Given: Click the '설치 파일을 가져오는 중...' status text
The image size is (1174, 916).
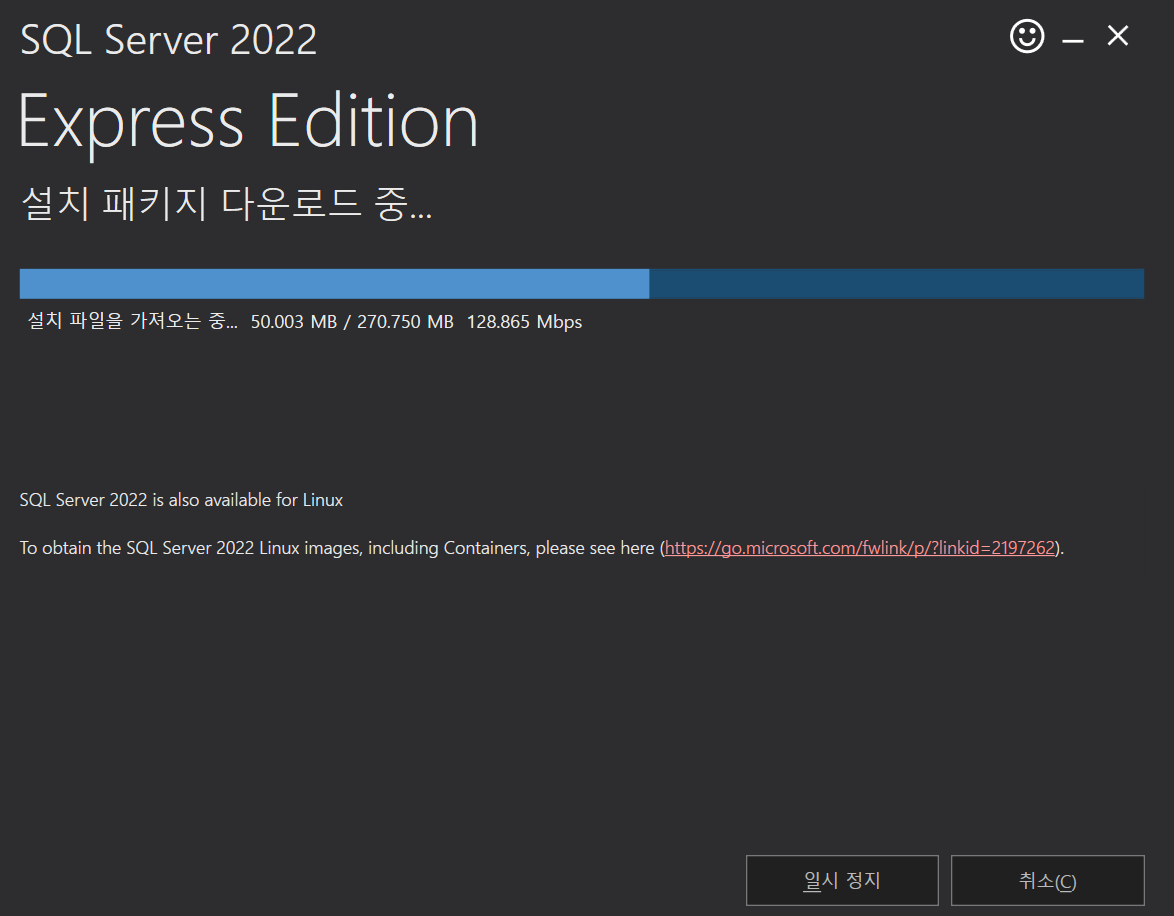Looking at the screenshot, I should point(133,321).
